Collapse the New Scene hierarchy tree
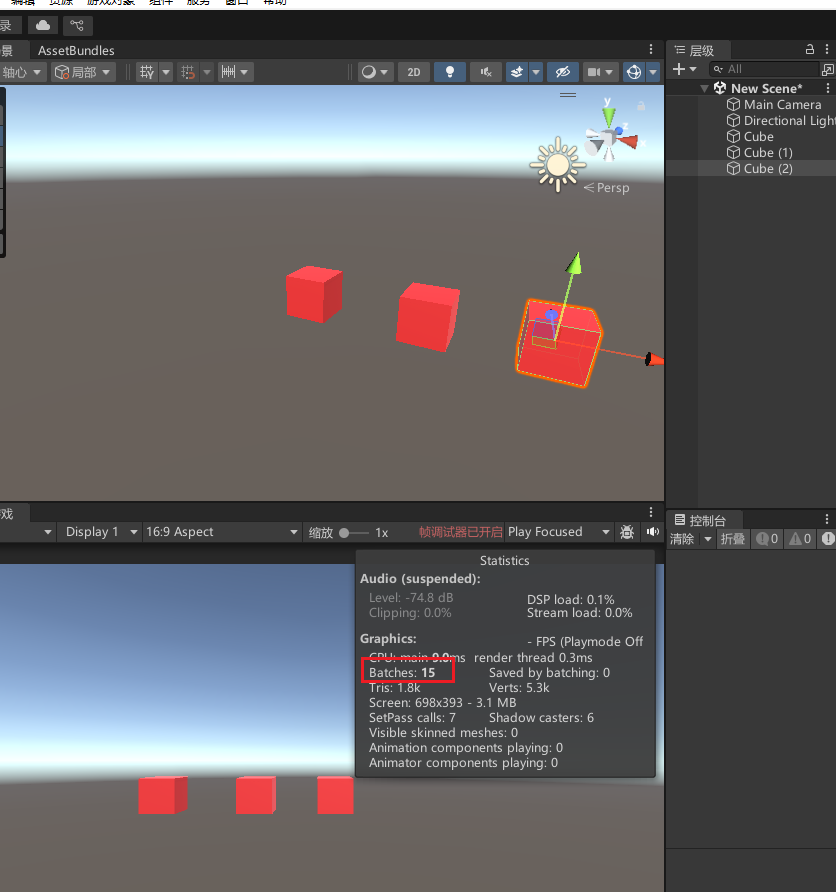The height and width of the screenshot is (892, 836). pyautogui.click(x=705, y=88)
